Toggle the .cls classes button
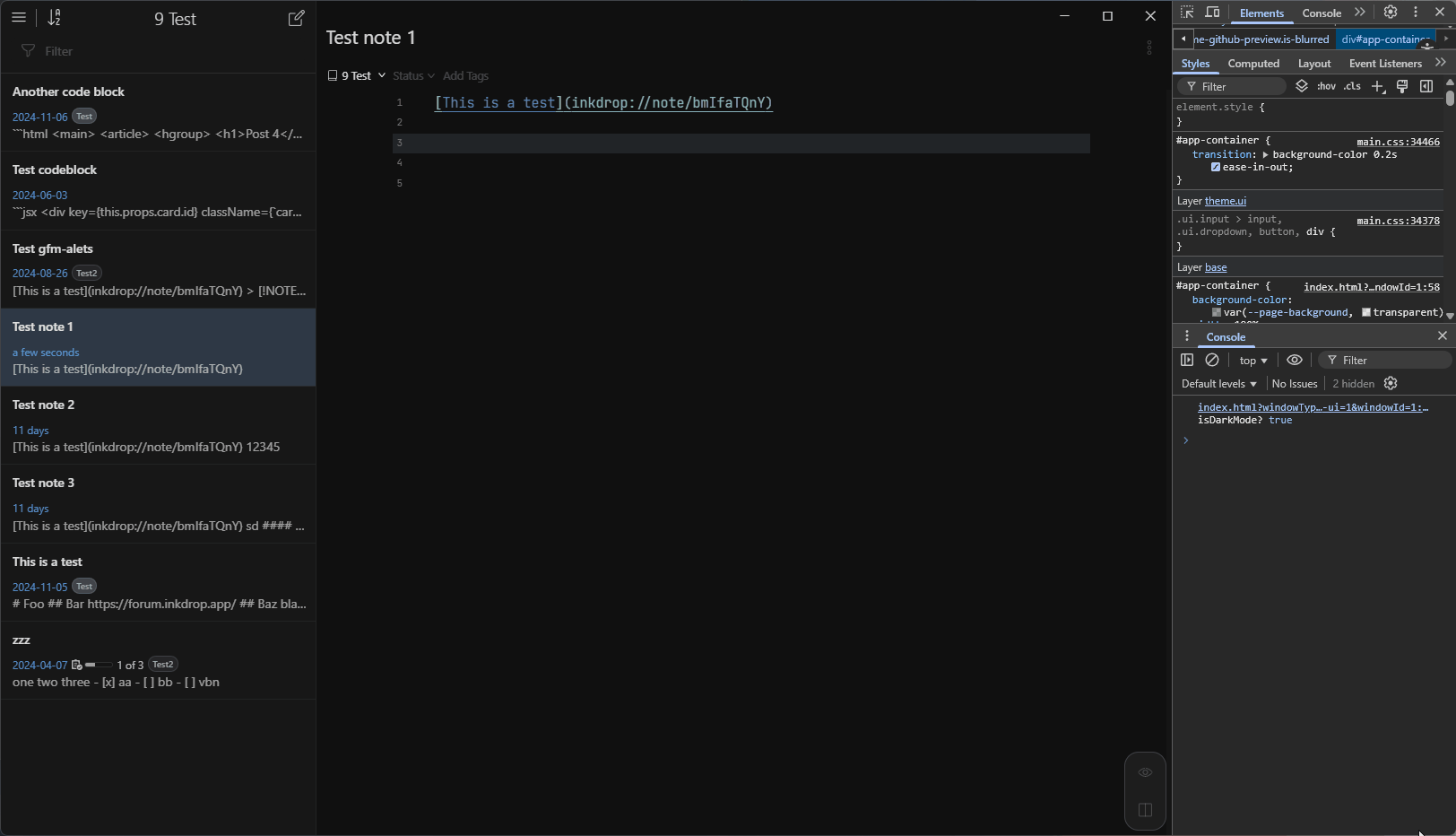Image resolution: width=1456 pixels, height=836 pixels. point(1352,86)
